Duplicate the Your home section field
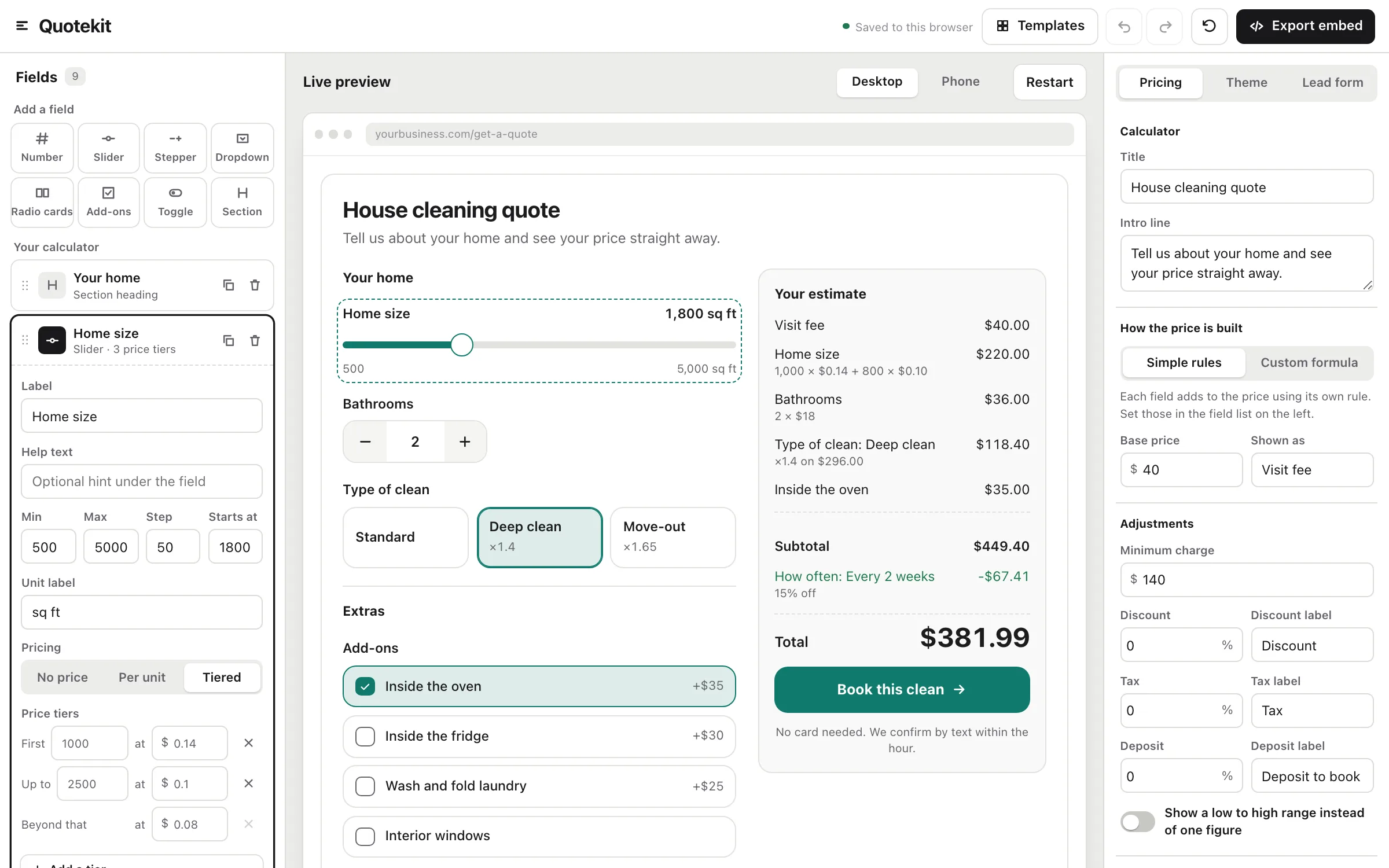The width and height of the screenshot is (1389, 868). point(229,285)
